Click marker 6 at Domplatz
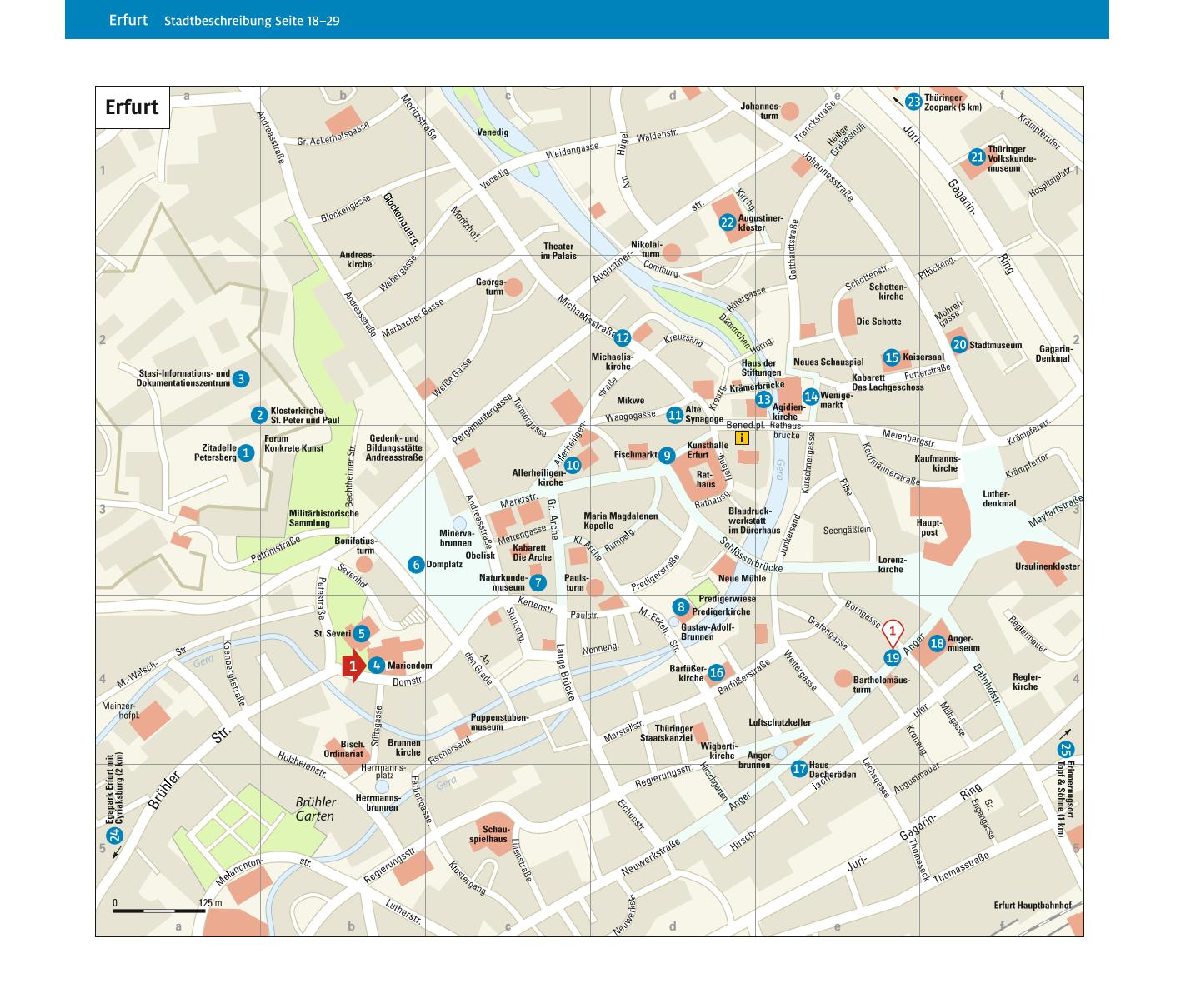This screenshot has width=1181, height=1008. (x=416, y=565)
